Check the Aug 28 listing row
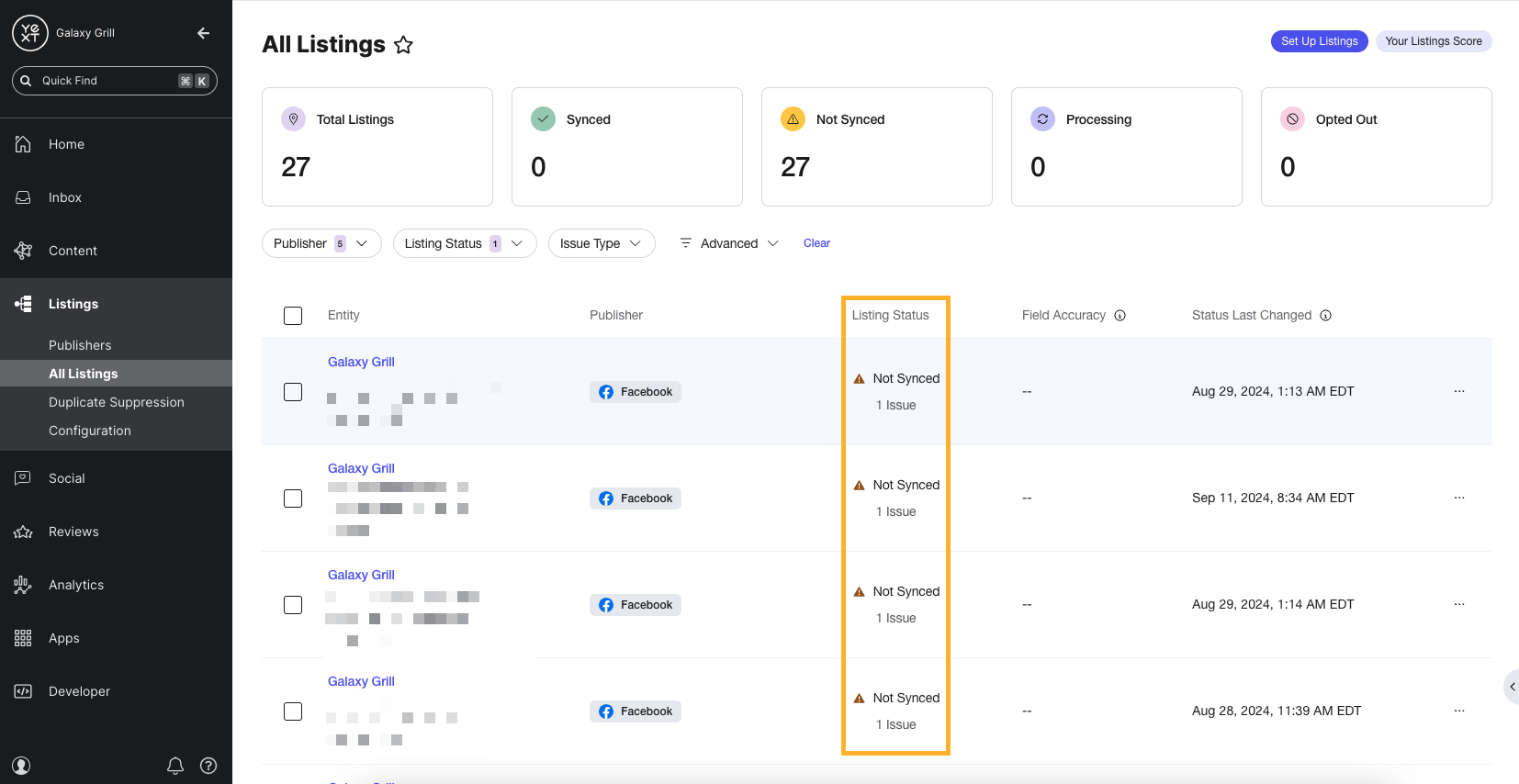 click(293, 711)
